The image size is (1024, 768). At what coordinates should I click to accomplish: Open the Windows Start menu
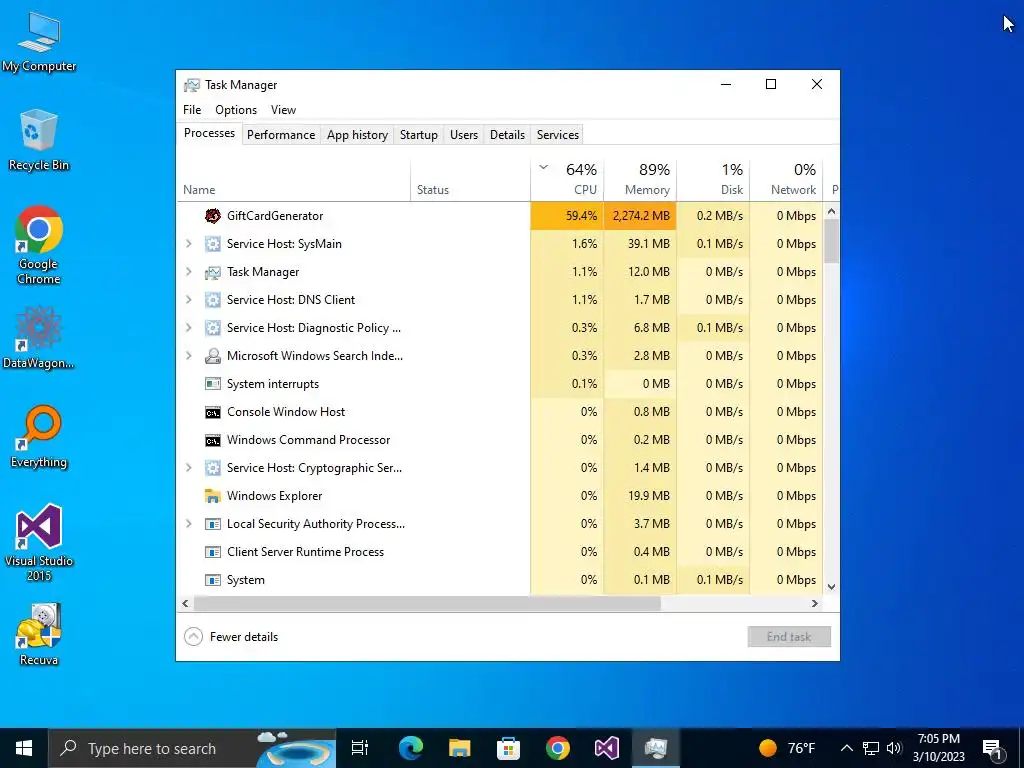point(24,748)
